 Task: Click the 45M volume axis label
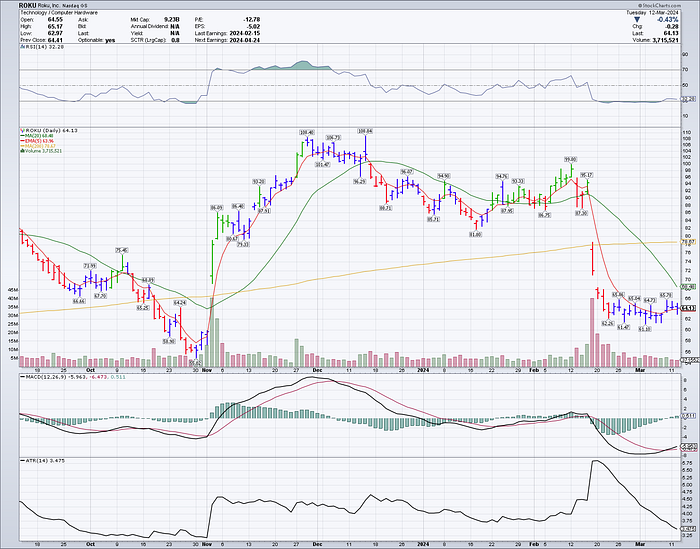coord(12,290)
